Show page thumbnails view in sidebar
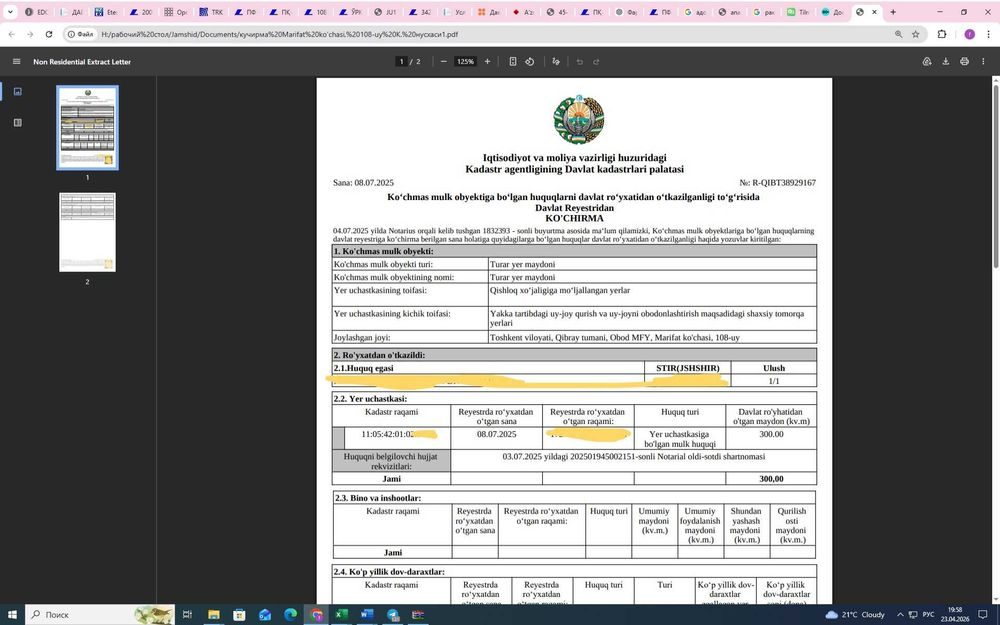1000x625 pixels. (x=17, y=91)
